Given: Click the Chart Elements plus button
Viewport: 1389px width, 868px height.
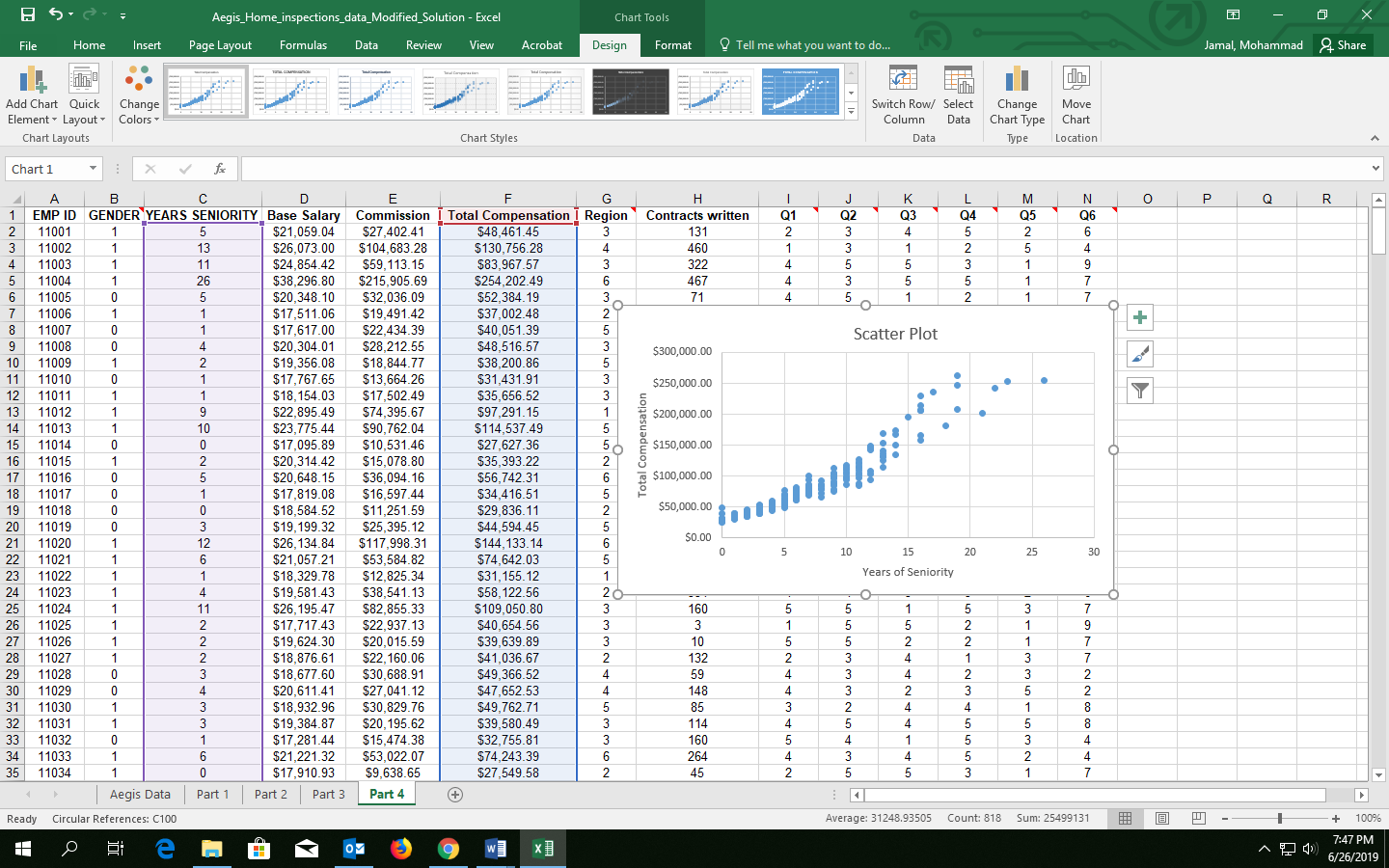Looking at the screenshot, I should coord(1140,317).
